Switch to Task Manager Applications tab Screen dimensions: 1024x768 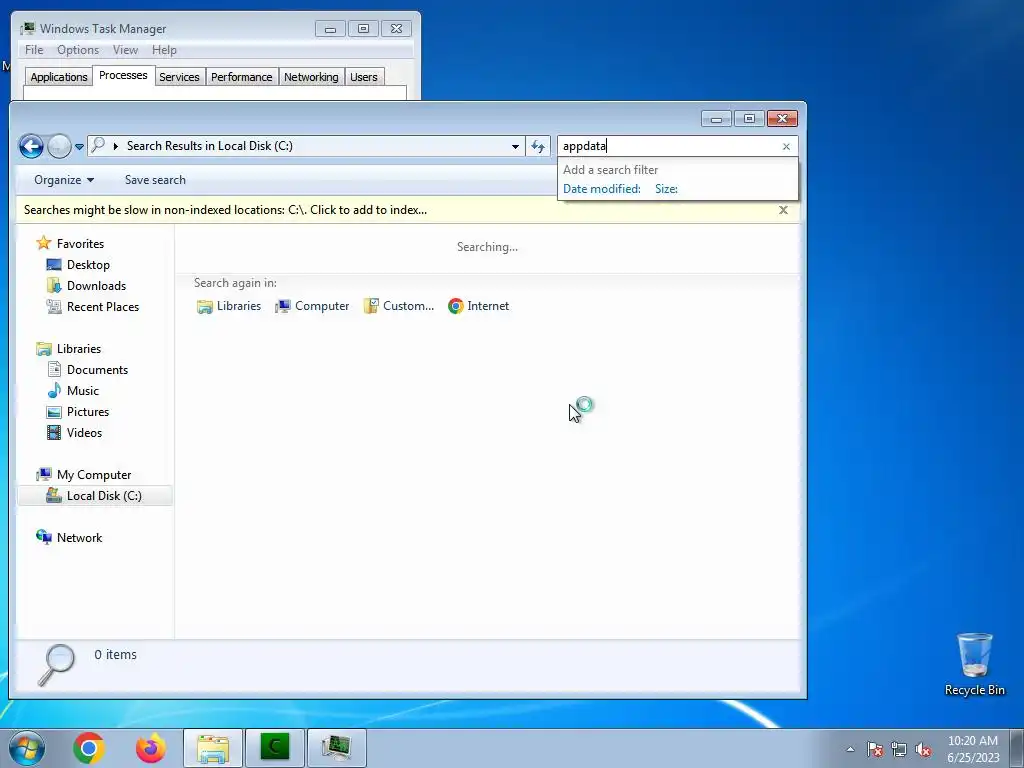[x=59, y=77]
